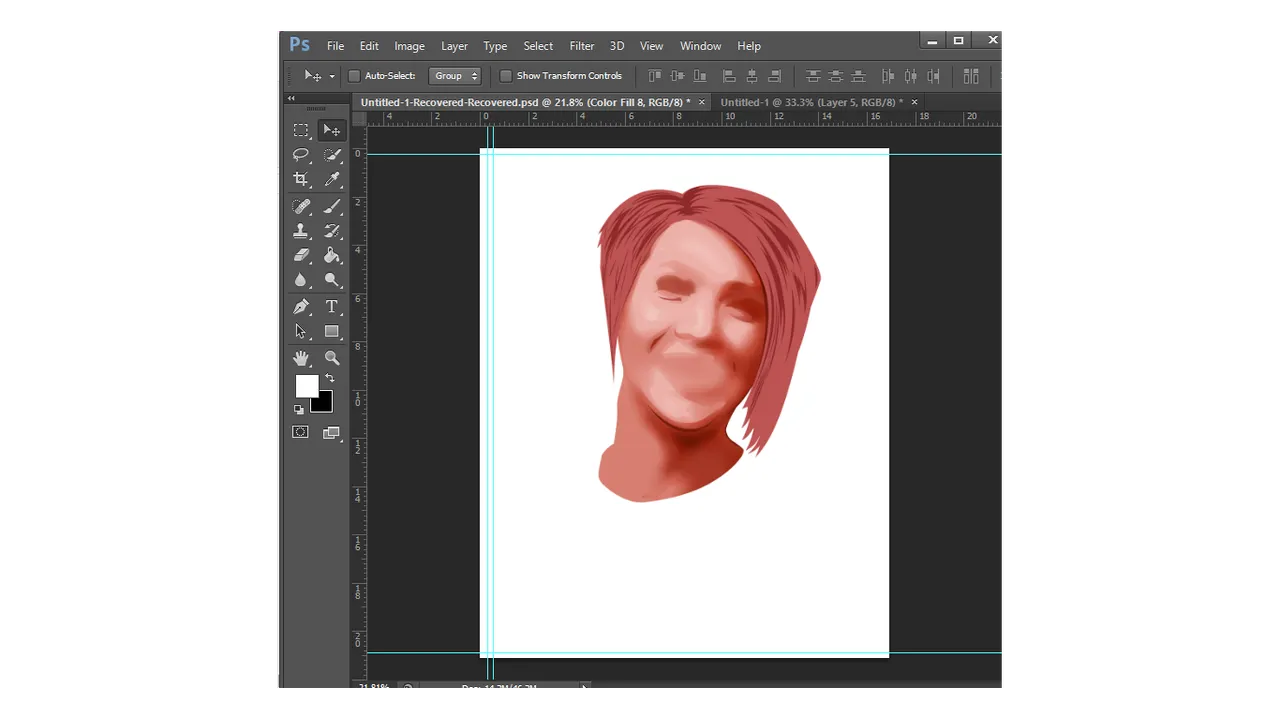Enable Show Transform Controls checkbox
The height and width of the screenshot is (720, 1280).
coord(506,76)
